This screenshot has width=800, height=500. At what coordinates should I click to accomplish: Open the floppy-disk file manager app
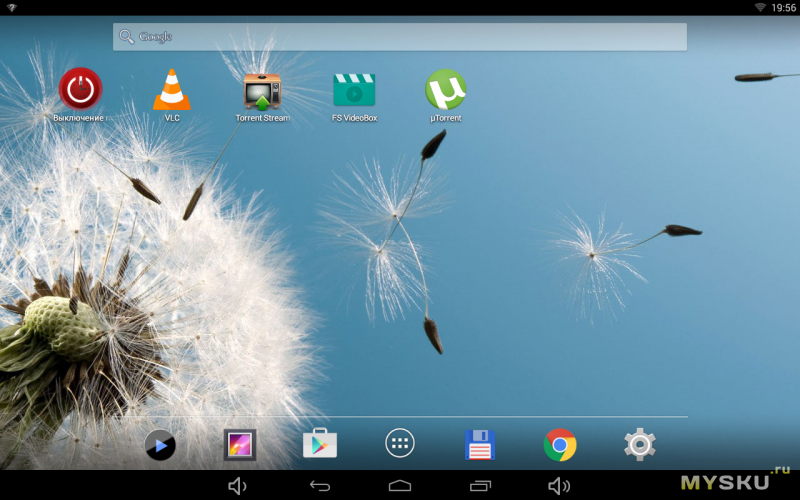coord(480,445)
